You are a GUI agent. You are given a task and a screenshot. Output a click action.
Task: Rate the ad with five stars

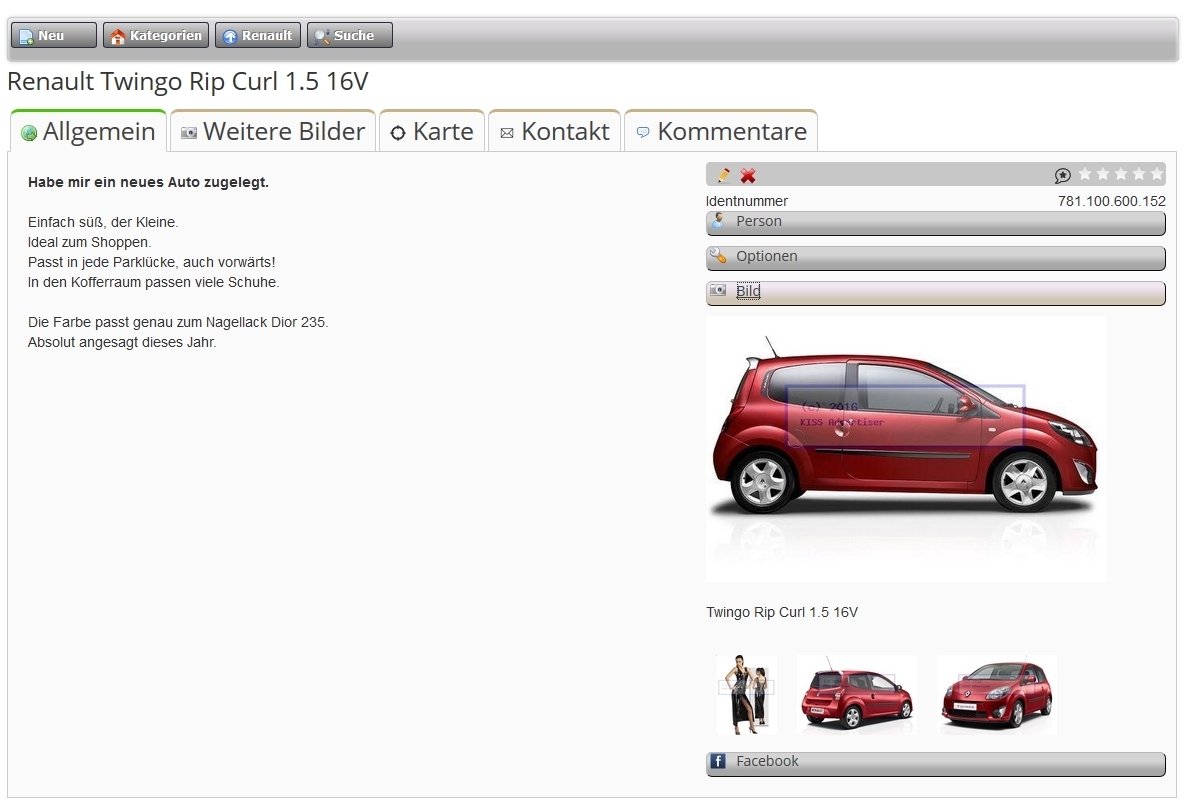(1156, 175)
